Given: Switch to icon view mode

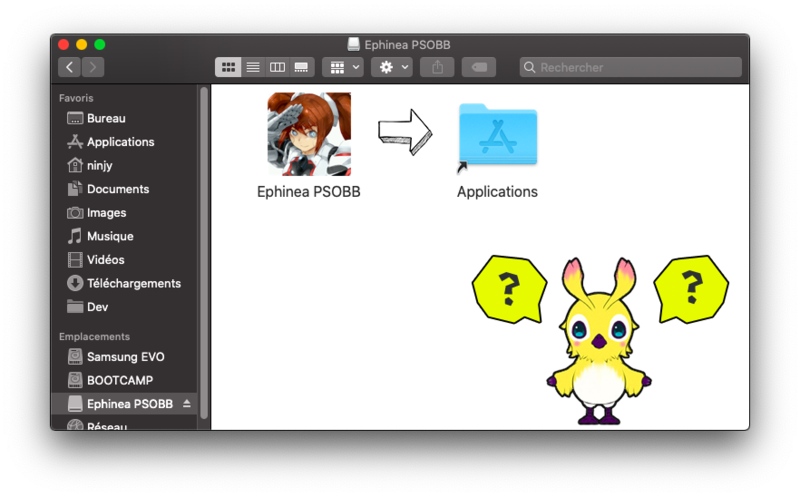Looking at the screenshot, I should pos(228,67).
